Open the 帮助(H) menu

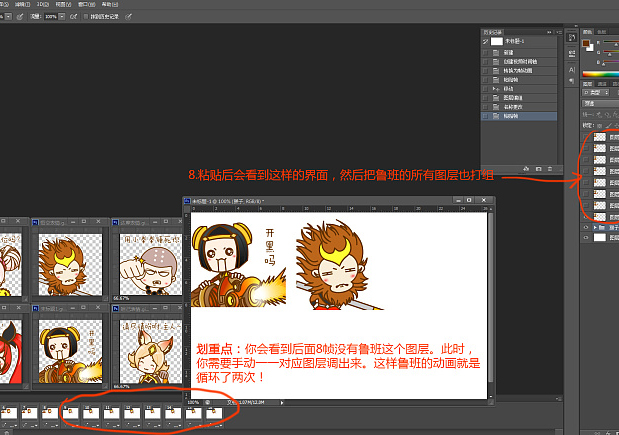(110, 4)
